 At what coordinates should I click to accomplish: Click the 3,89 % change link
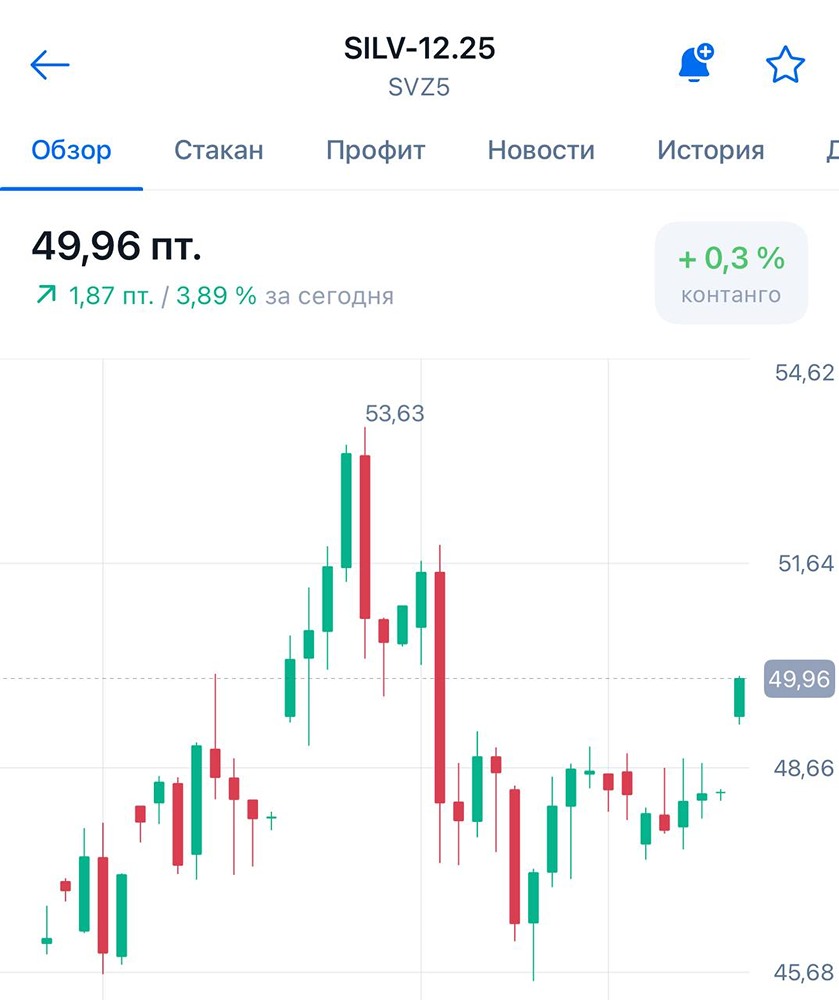(212, 296)
